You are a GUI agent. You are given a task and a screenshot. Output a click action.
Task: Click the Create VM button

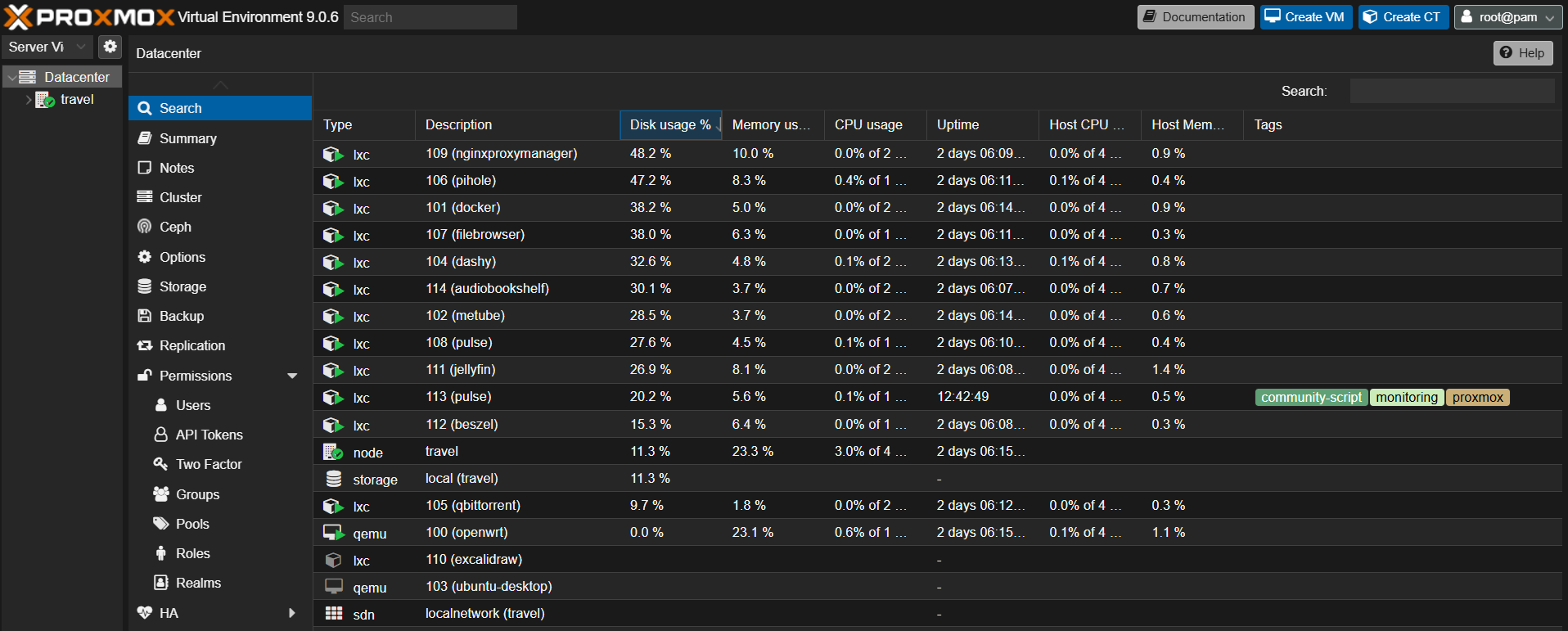pyautogui.click(x=1305, y=17)
